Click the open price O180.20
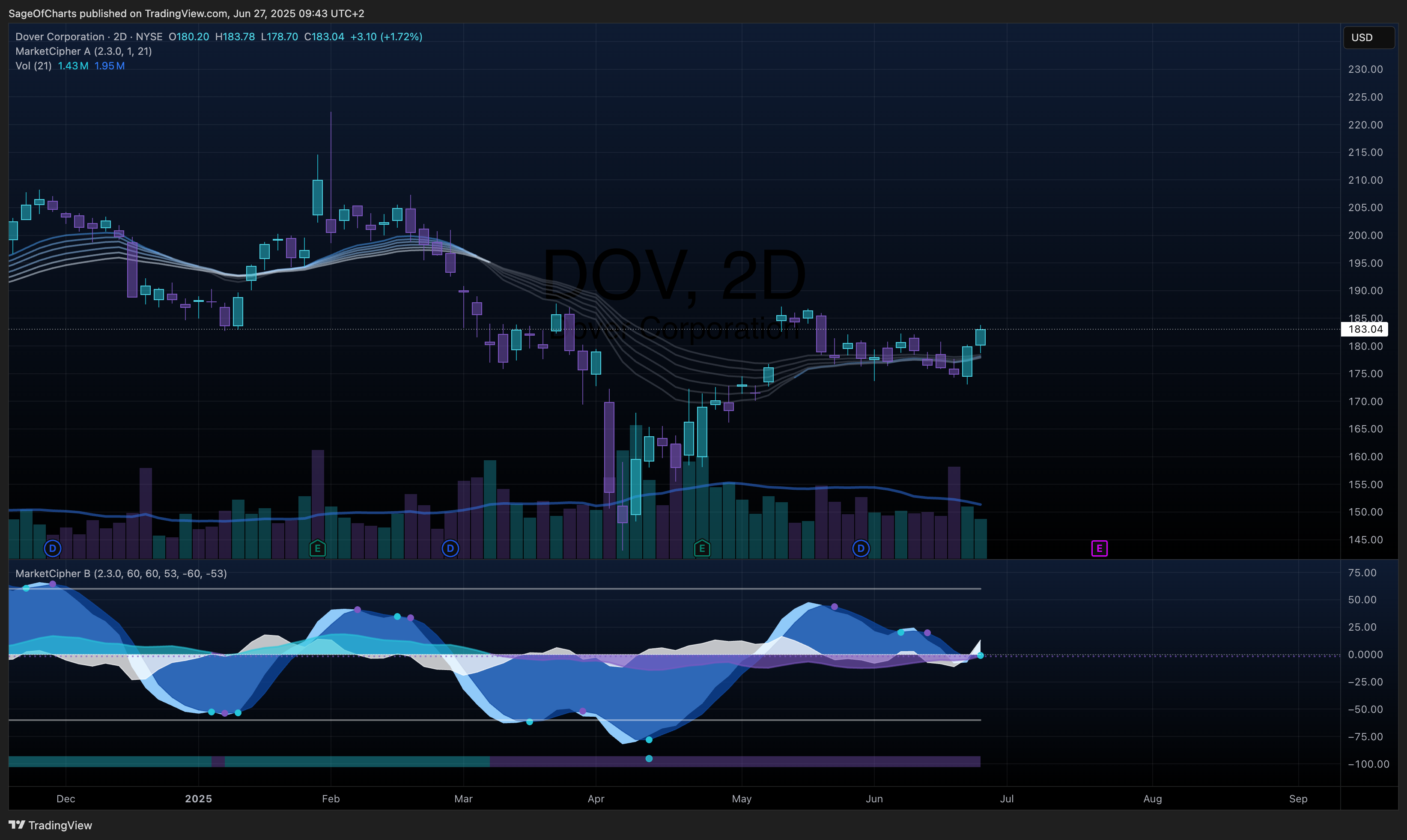Screen dimensions: 1407x840 [188, 36]
